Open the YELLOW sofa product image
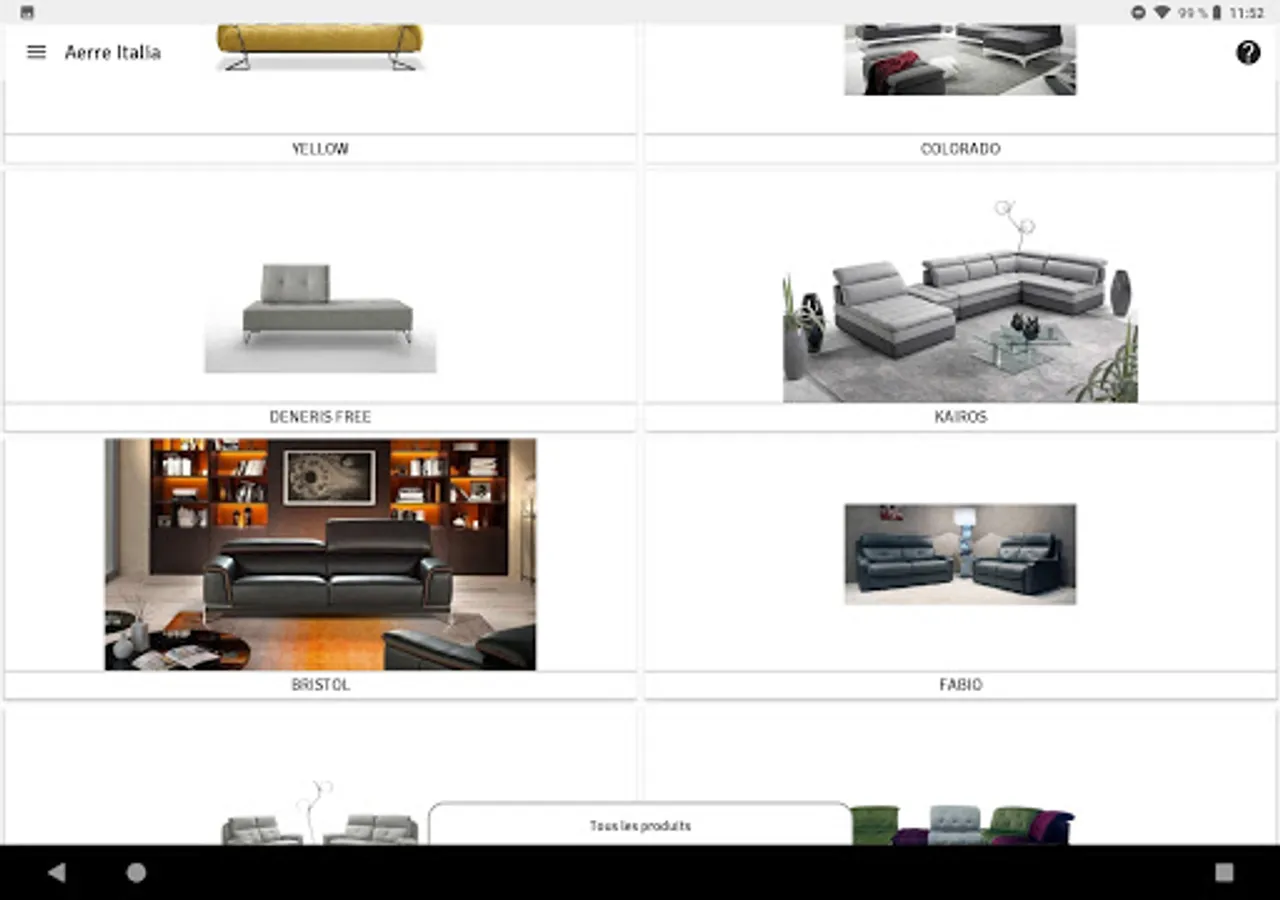This screenshot has height=900, width=1280. [320, 47]
